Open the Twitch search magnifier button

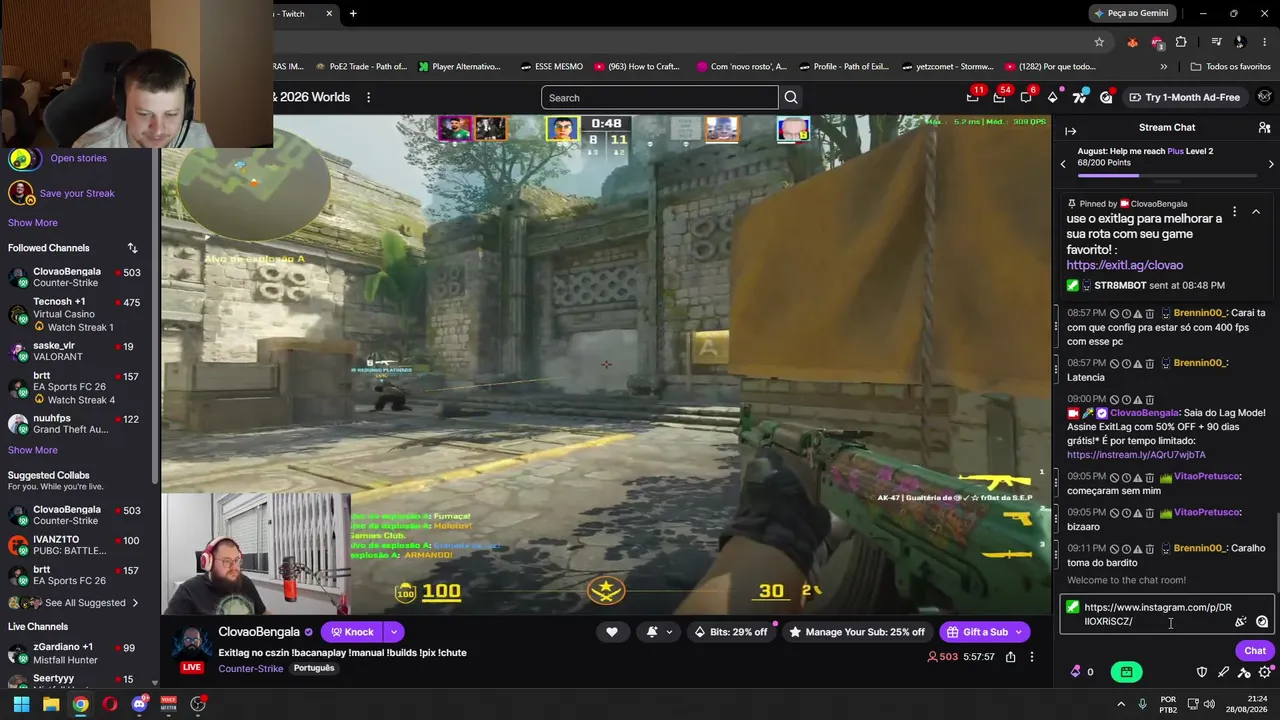click(791, 97)
